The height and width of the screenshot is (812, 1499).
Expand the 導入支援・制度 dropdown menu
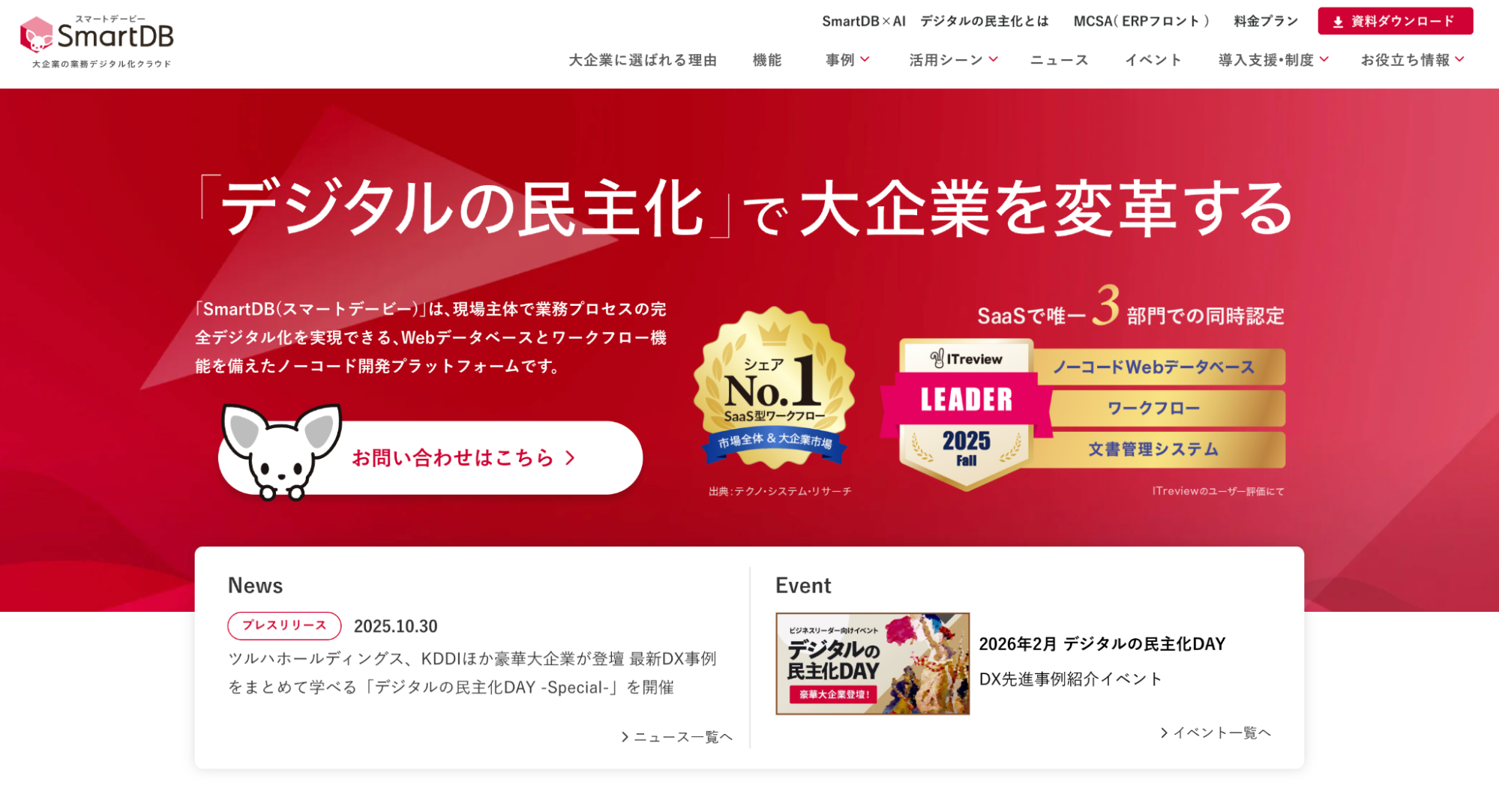[1273, 60]
